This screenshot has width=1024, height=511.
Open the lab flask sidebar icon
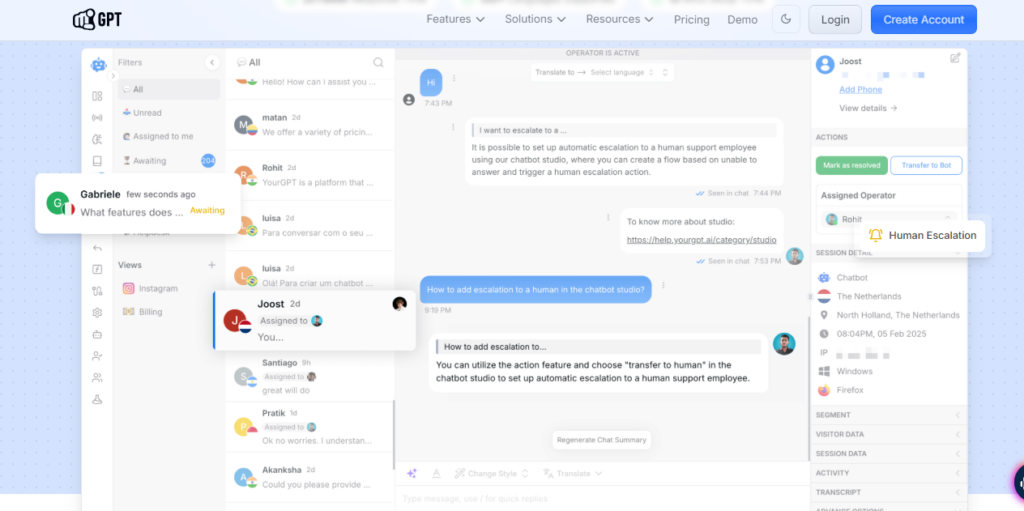coord(97,399)
